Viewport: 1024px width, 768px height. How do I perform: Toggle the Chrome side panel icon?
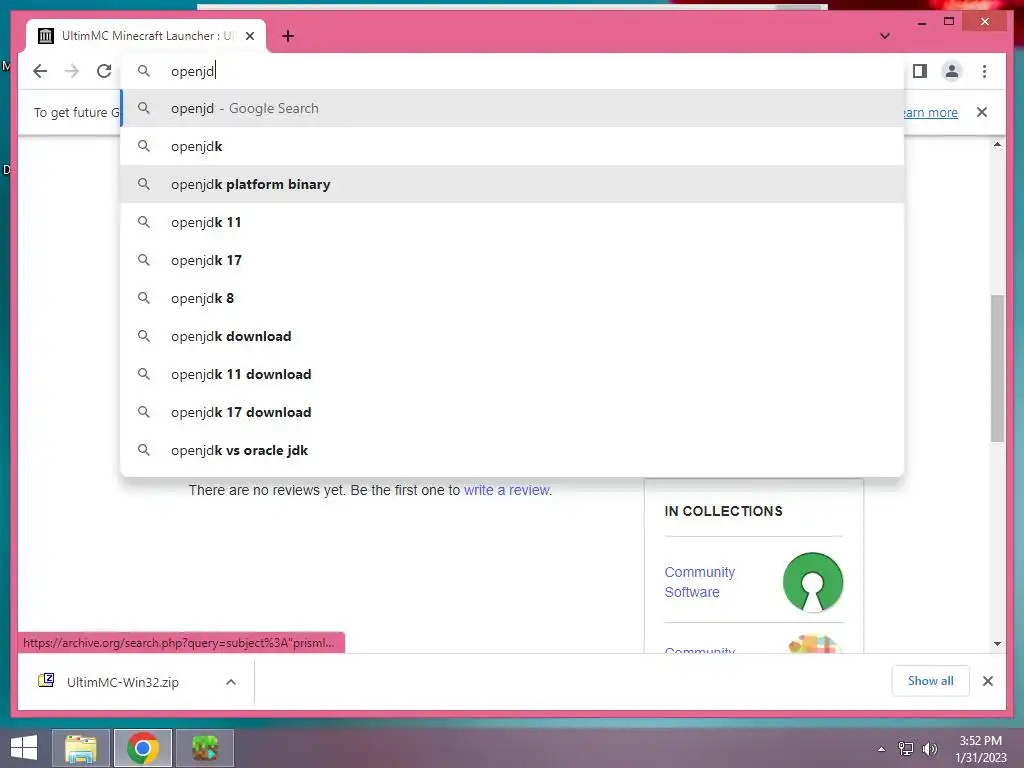(x=920, y=71)
